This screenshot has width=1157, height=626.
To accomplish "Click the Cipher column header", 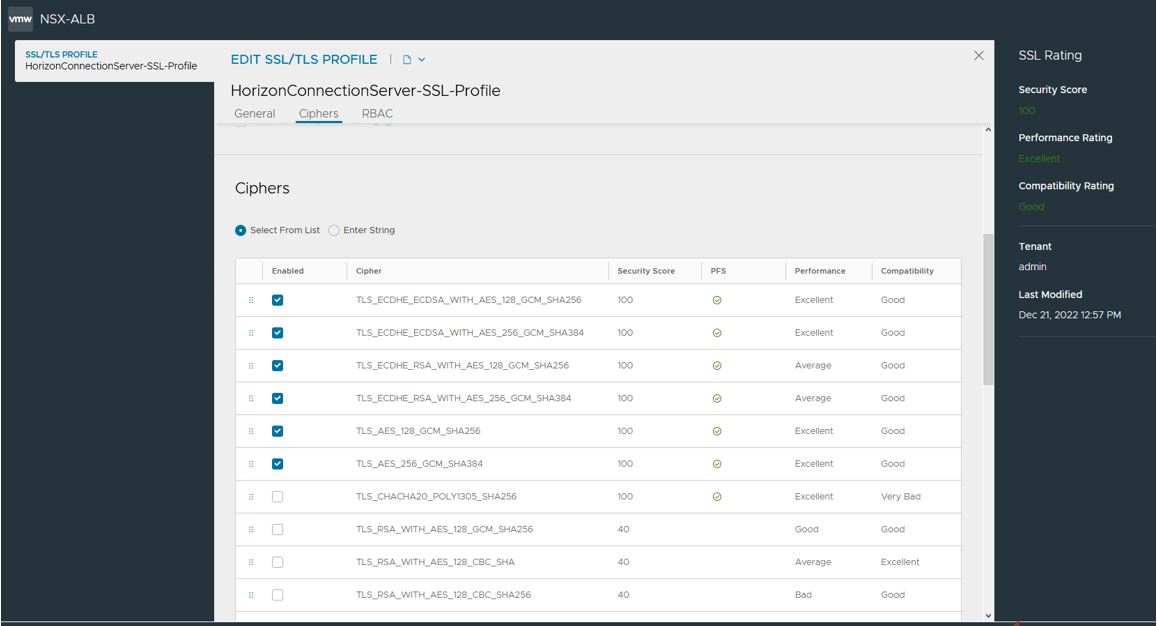I will (x=369, y=271).
